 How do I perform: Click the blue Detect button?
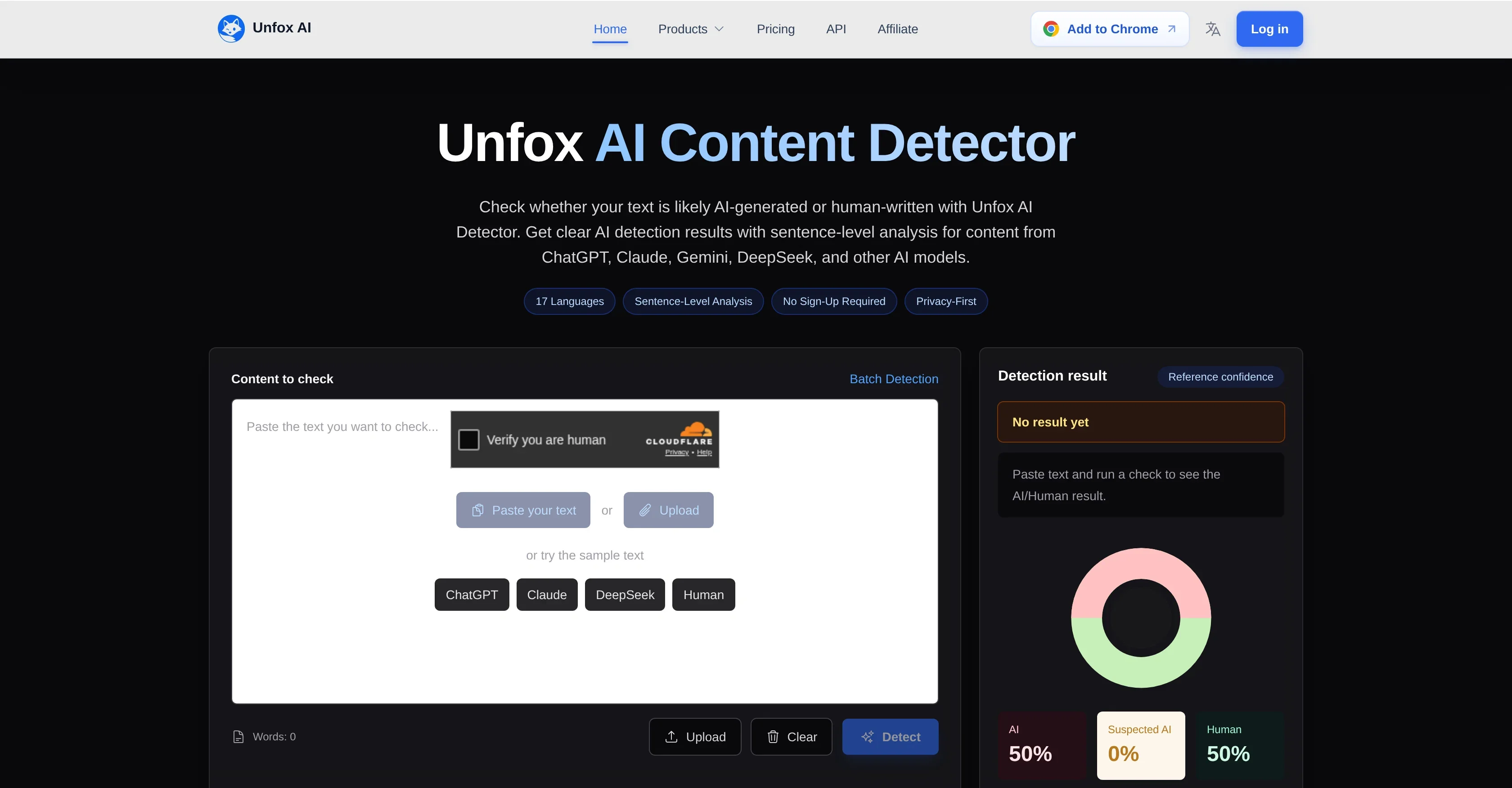pyautogui.click(x=890, y=736)
